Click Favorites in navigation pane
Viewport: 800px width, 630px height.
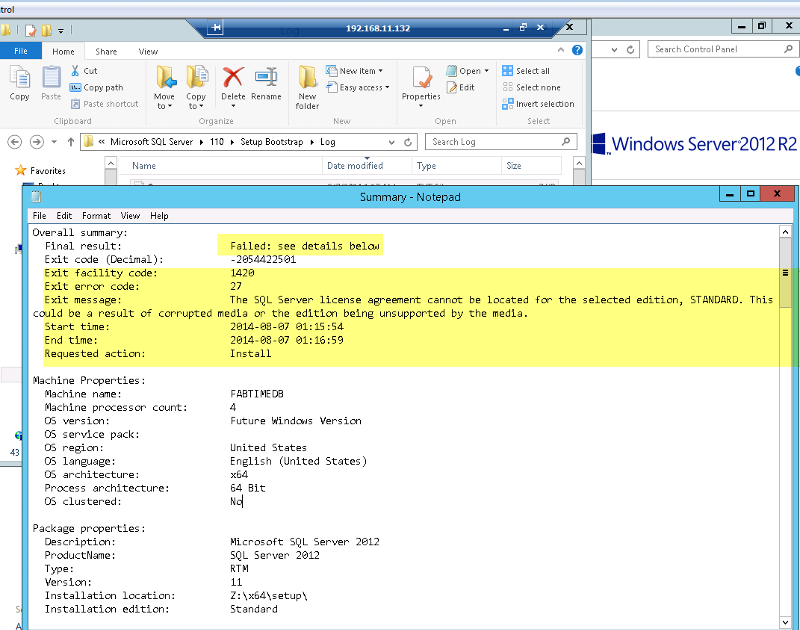pyautogui.click(x=47, y=171)
